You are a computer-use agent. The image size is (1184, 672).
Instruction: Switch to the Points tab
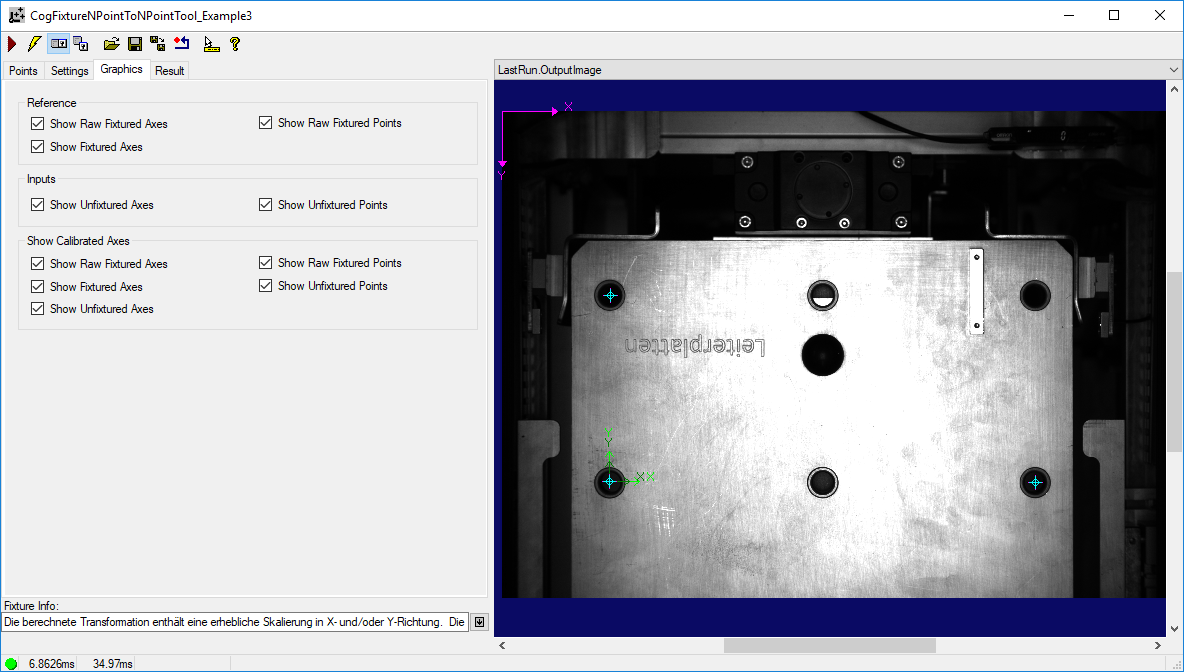coord(23,71)
